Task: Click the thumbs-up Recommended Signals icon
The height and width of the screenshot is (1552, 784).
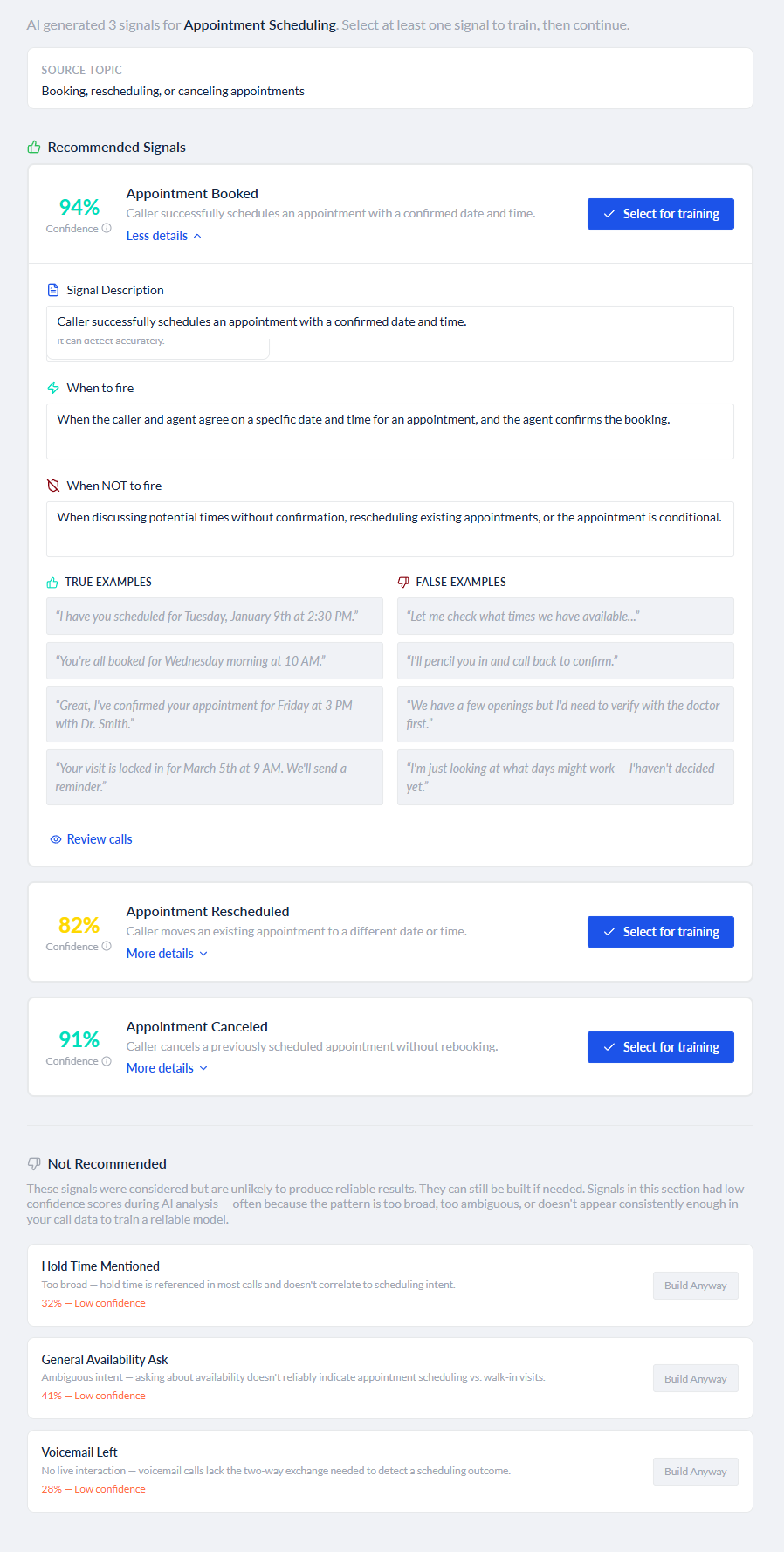Action: 34,148
